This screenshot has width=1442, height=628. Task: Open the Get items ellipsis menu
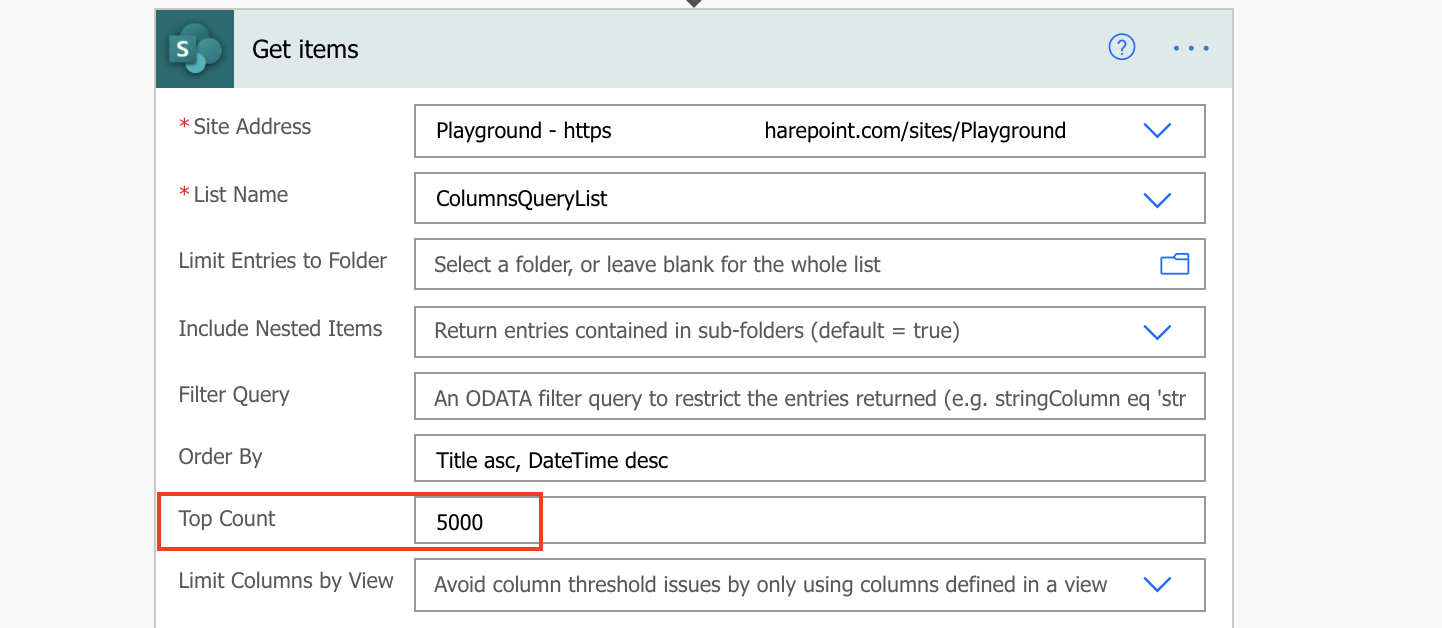(x=1191, y=48)
